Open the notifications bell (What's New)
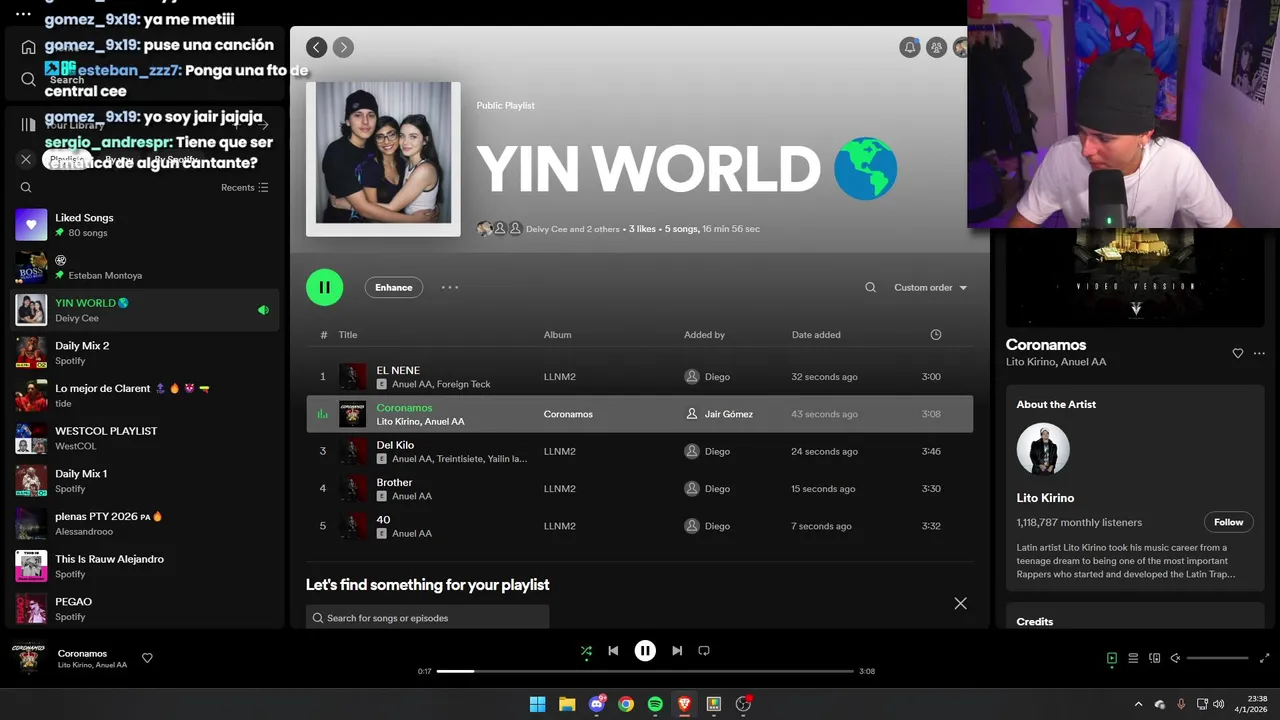The height and width of the screenshot is (720, 1280). [910, 47]
